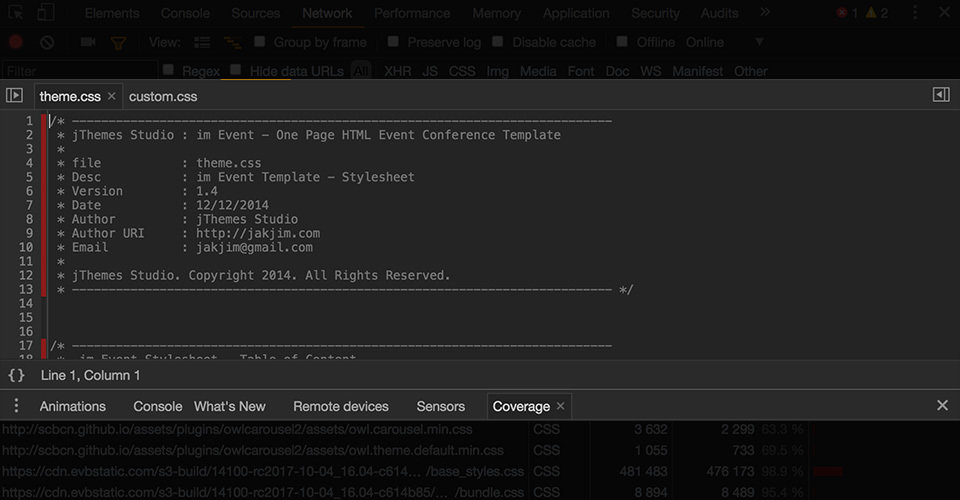
Task: Open the Performance panel
Action: coord(411,13)
